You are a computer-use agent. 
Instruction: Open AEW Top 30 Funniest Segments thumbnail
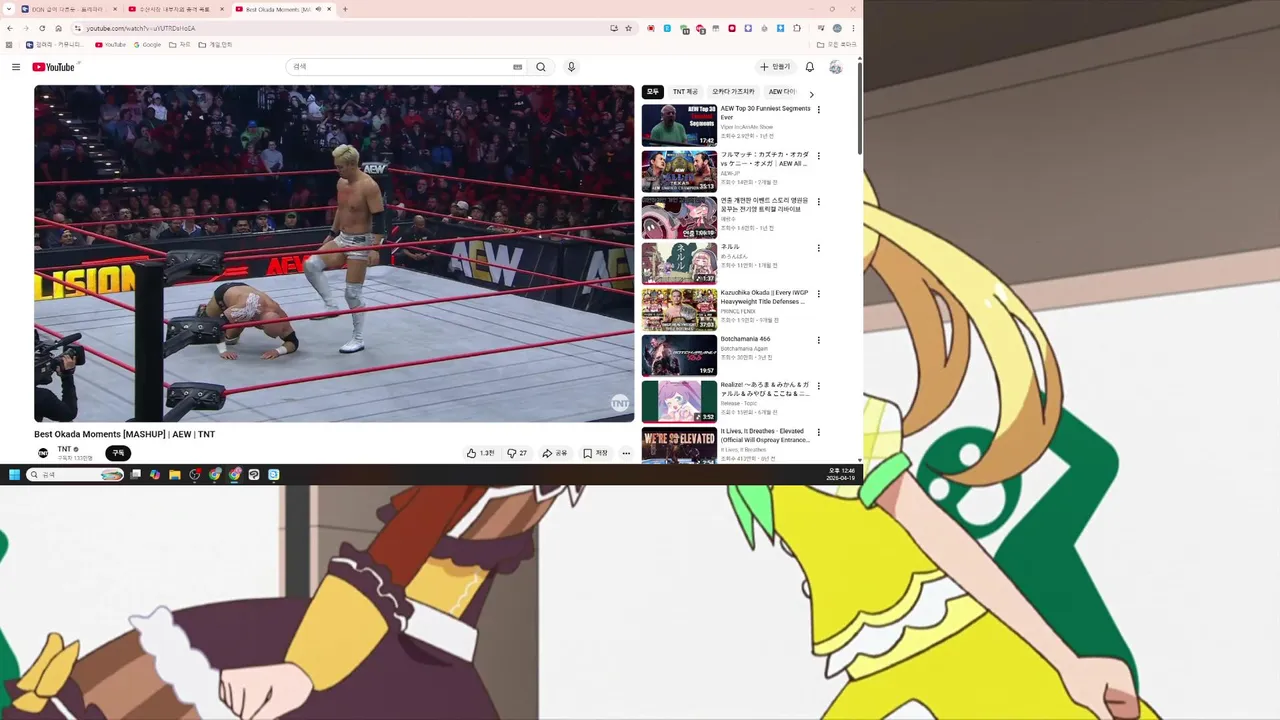(679, 125)
